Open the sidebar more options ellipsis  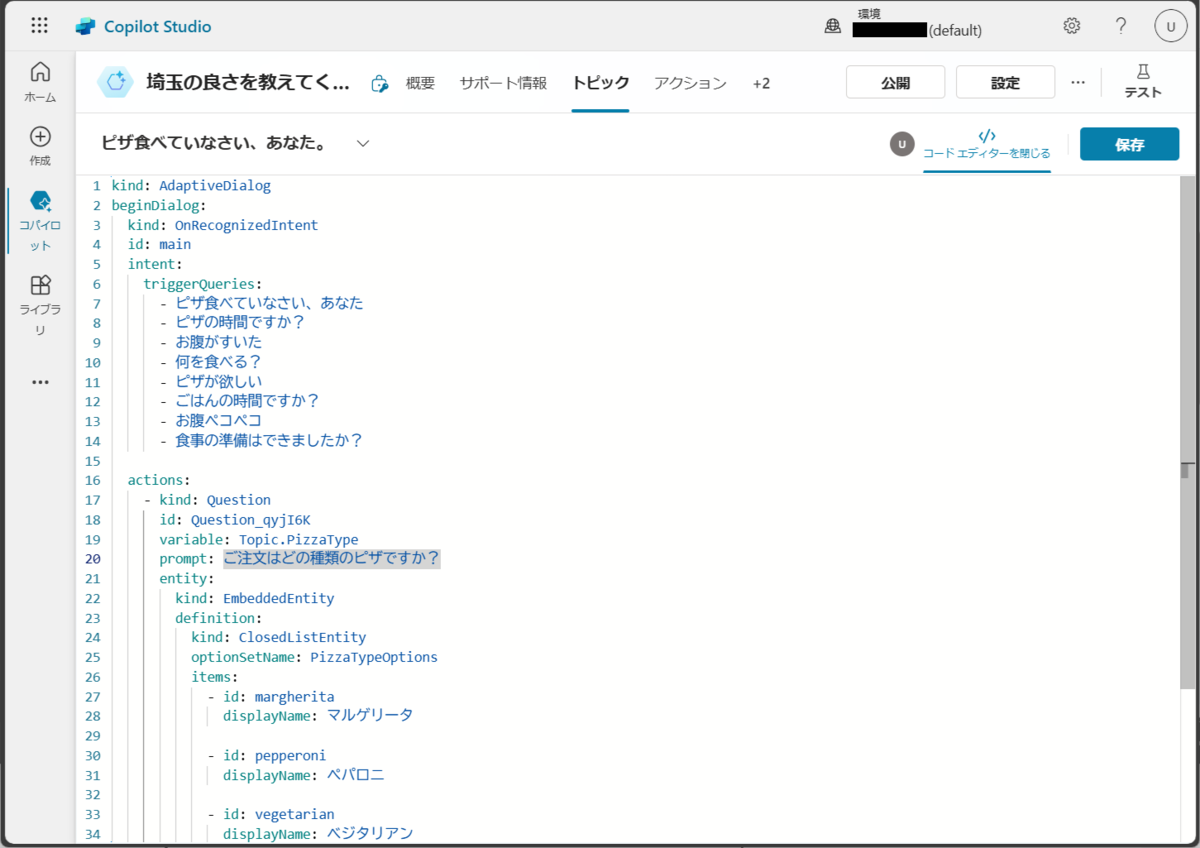point(40,382)
